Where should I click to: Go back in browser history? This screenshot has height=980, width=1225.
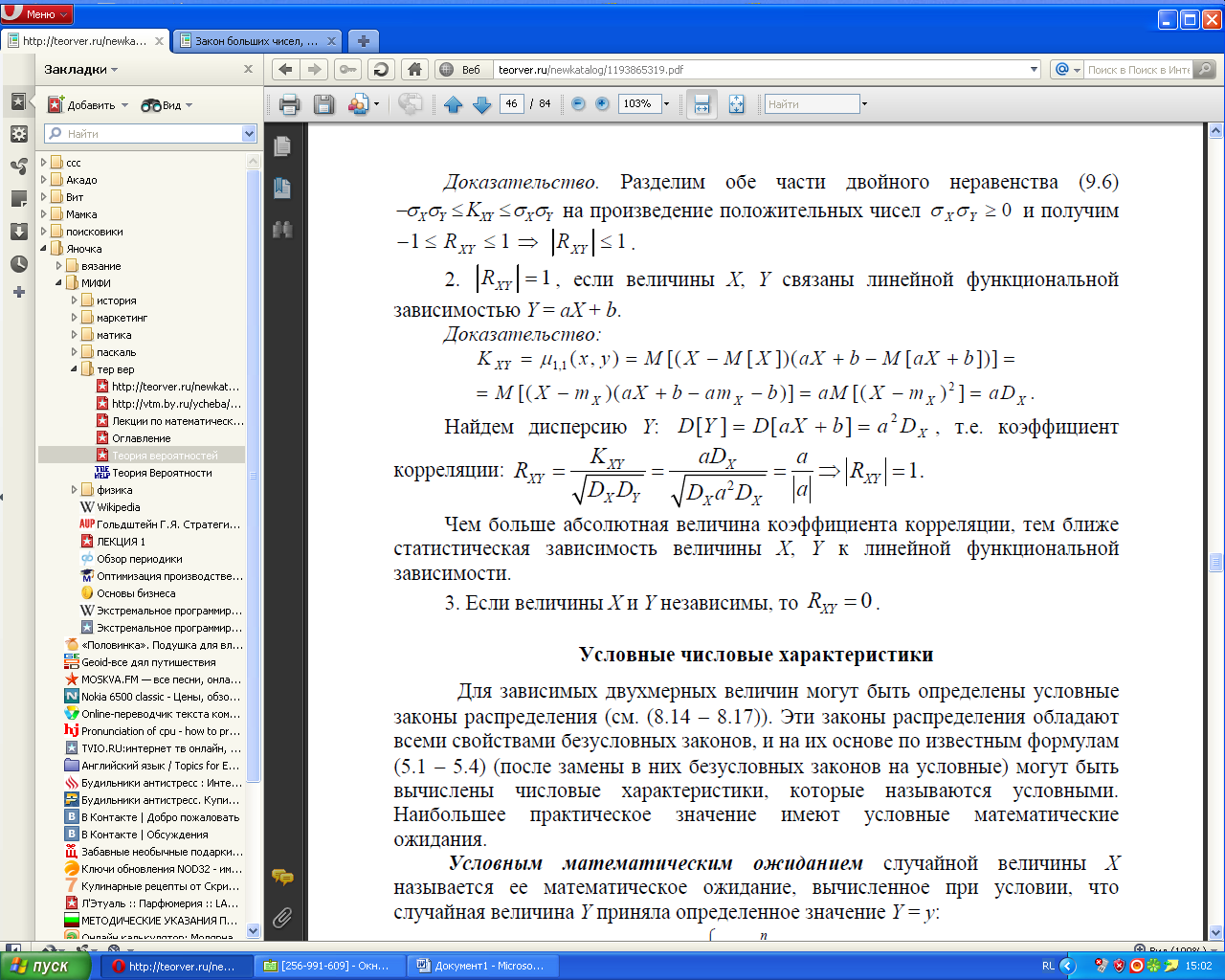pos(284,69)
